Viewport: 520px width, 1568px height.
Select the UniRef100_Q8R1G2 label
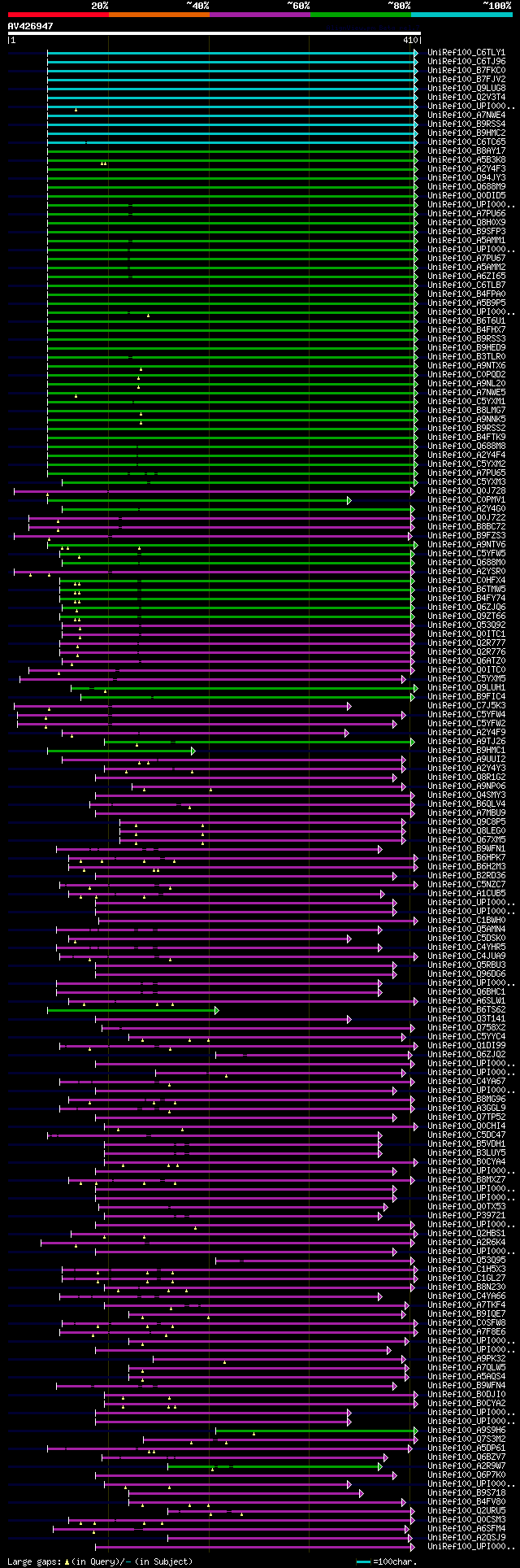tap(466, 777)
